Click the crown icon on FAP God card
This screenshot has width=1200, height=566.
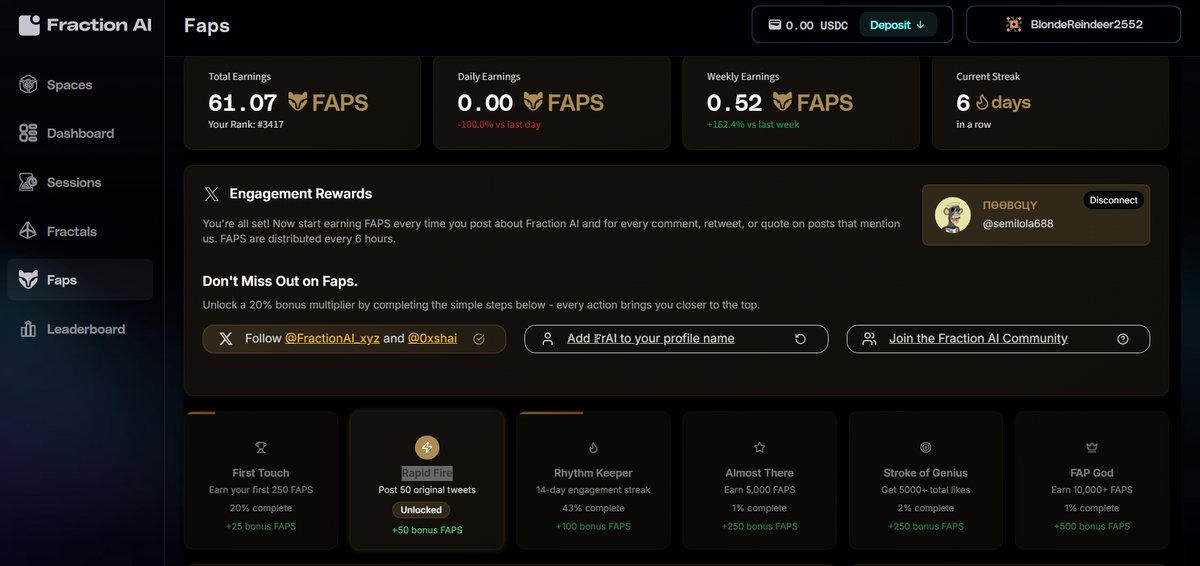coord(1091,447)
